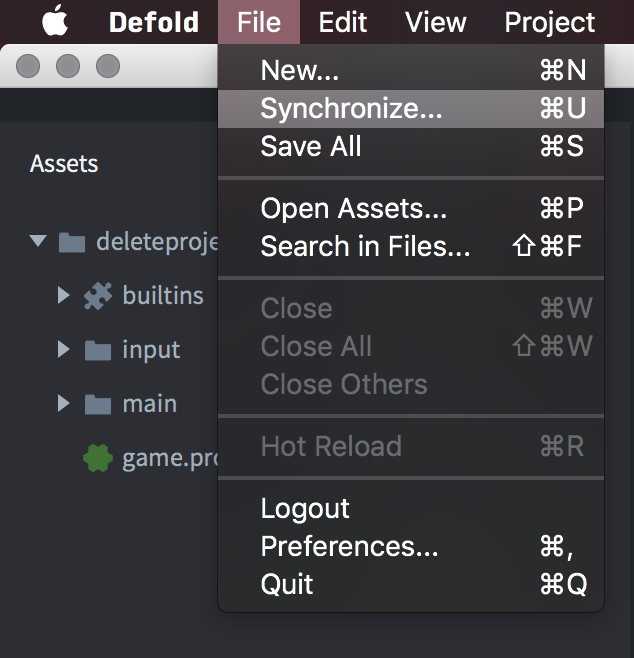Open the Edit menu
The width and height of the screenshot is (634, 658).
[342, 22]
